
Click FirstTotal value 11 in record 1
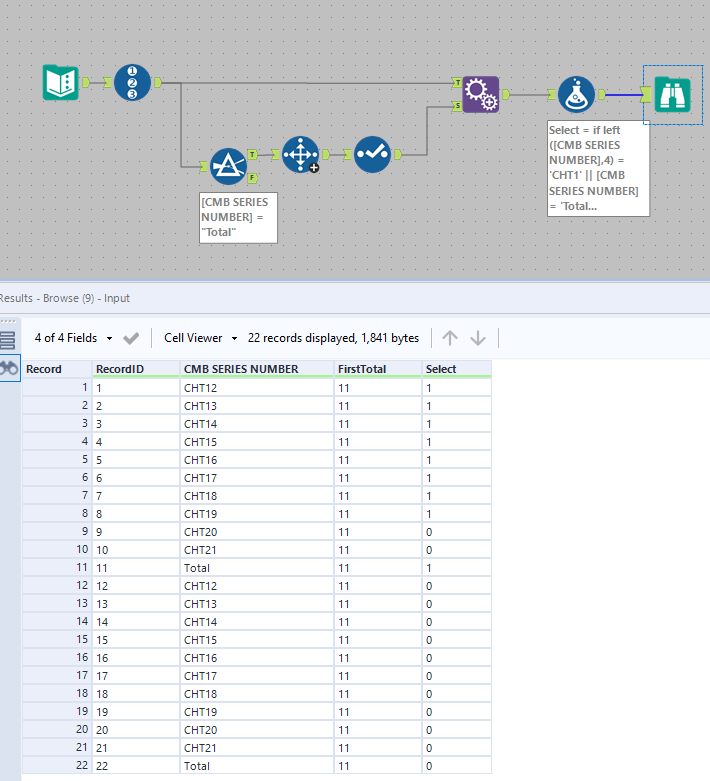378,388
